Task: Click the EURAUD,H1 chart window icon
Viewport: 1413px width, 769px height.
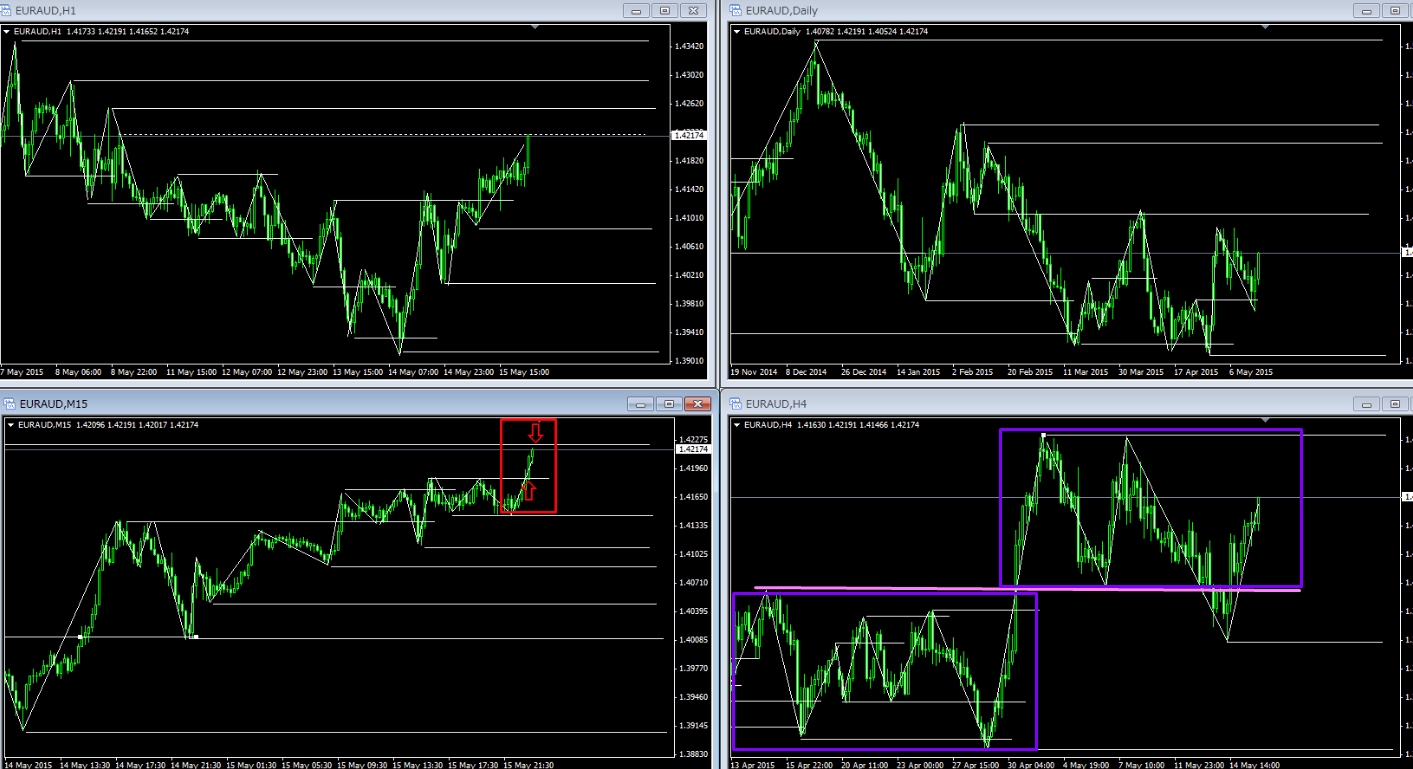Action: [x=8, y=10]
